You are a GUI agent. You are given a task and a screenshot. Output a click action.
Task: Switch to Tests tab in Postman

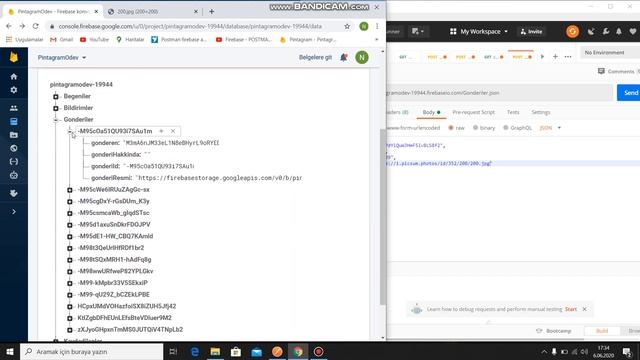click(513, 112)
